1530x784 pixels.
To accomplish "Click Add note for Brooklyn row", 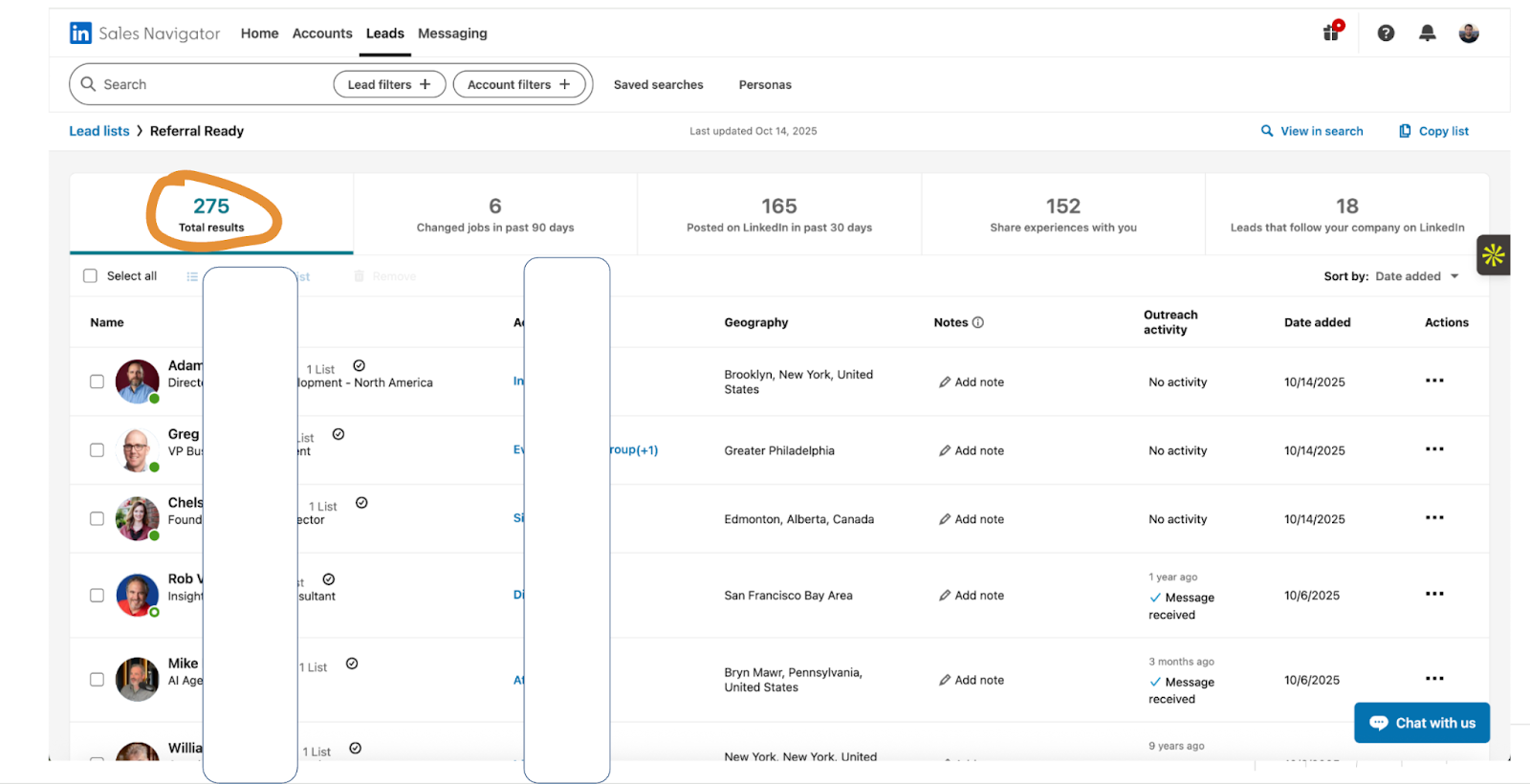I will (x=972, y=382).
